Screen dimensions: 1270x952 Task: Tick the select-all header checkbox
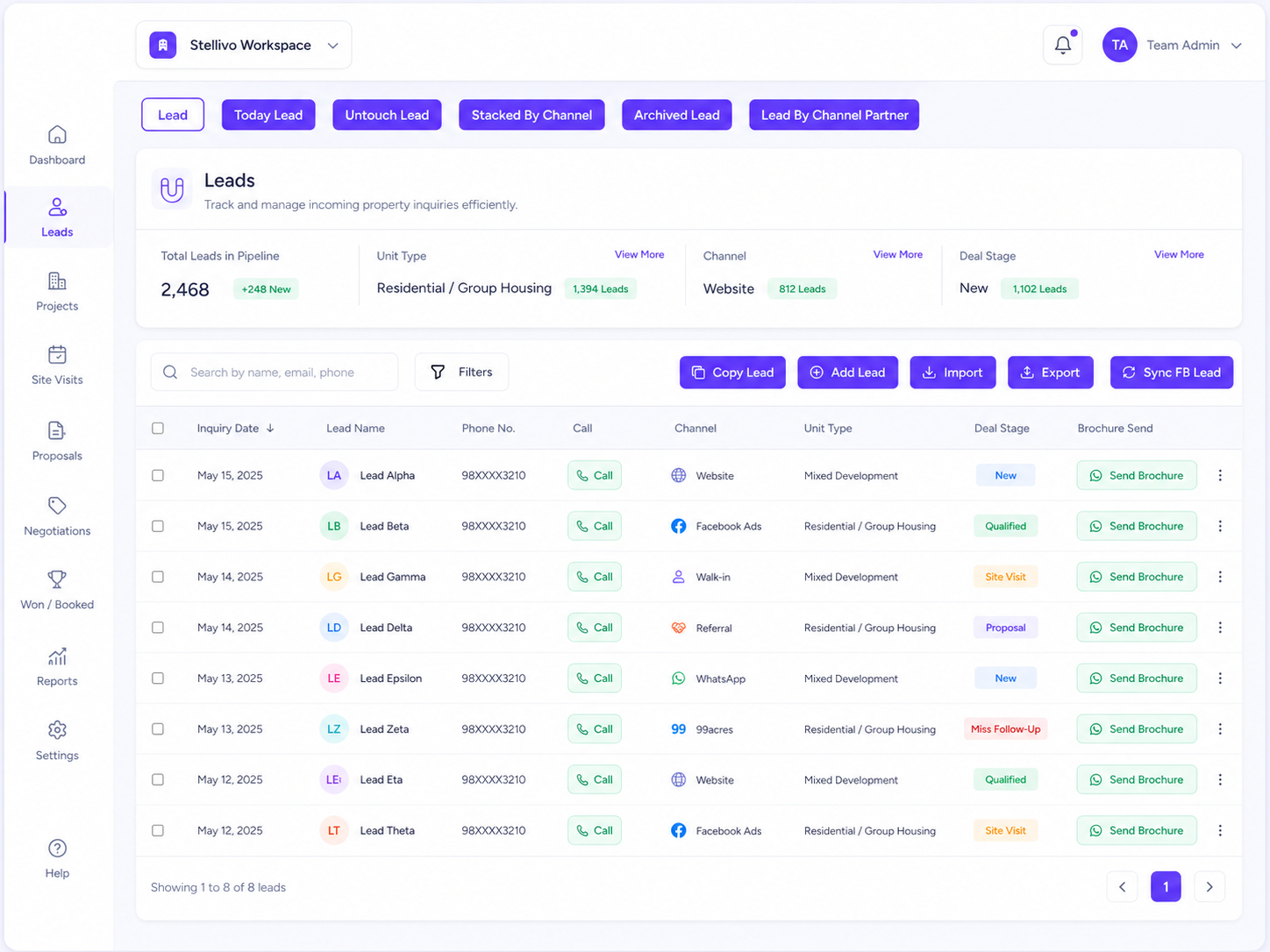tap(158, 429)
